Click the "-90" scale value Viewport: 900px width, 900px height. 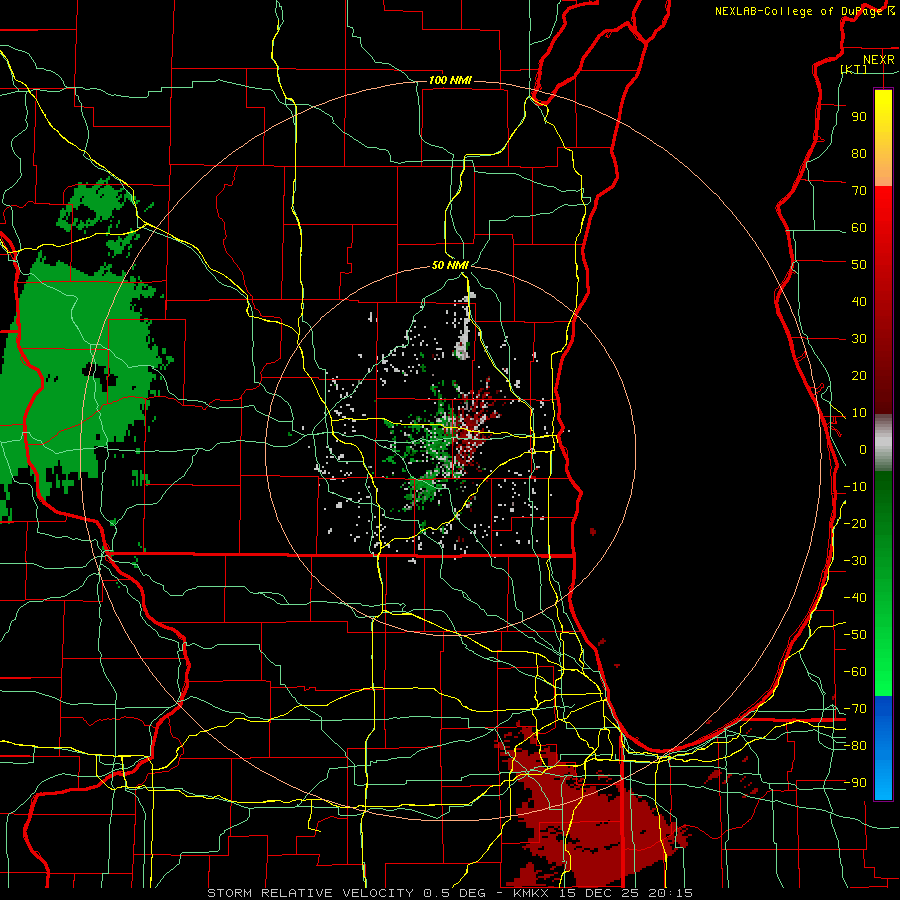(x=855, y=783)
